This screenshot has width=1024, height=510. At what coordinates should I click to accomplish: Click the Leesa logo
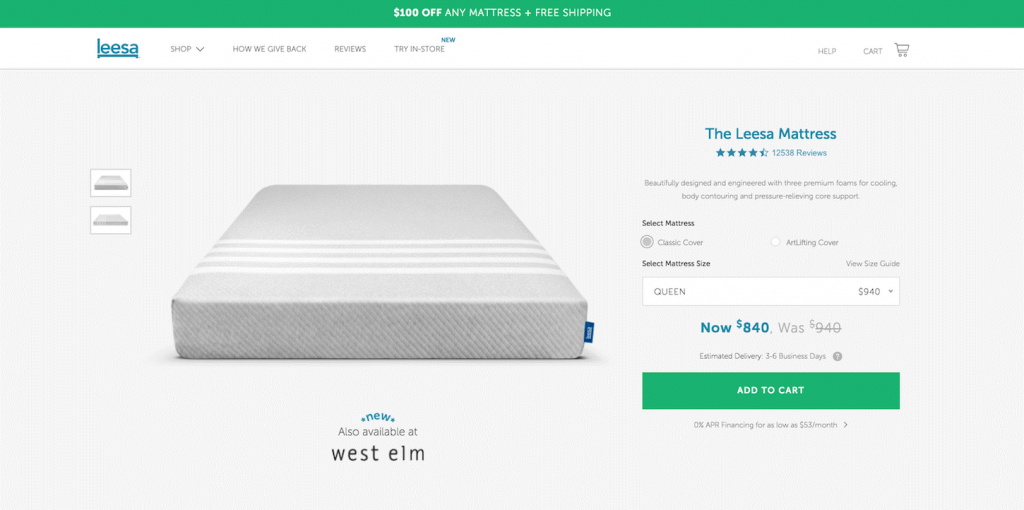(x=118, y=49)
